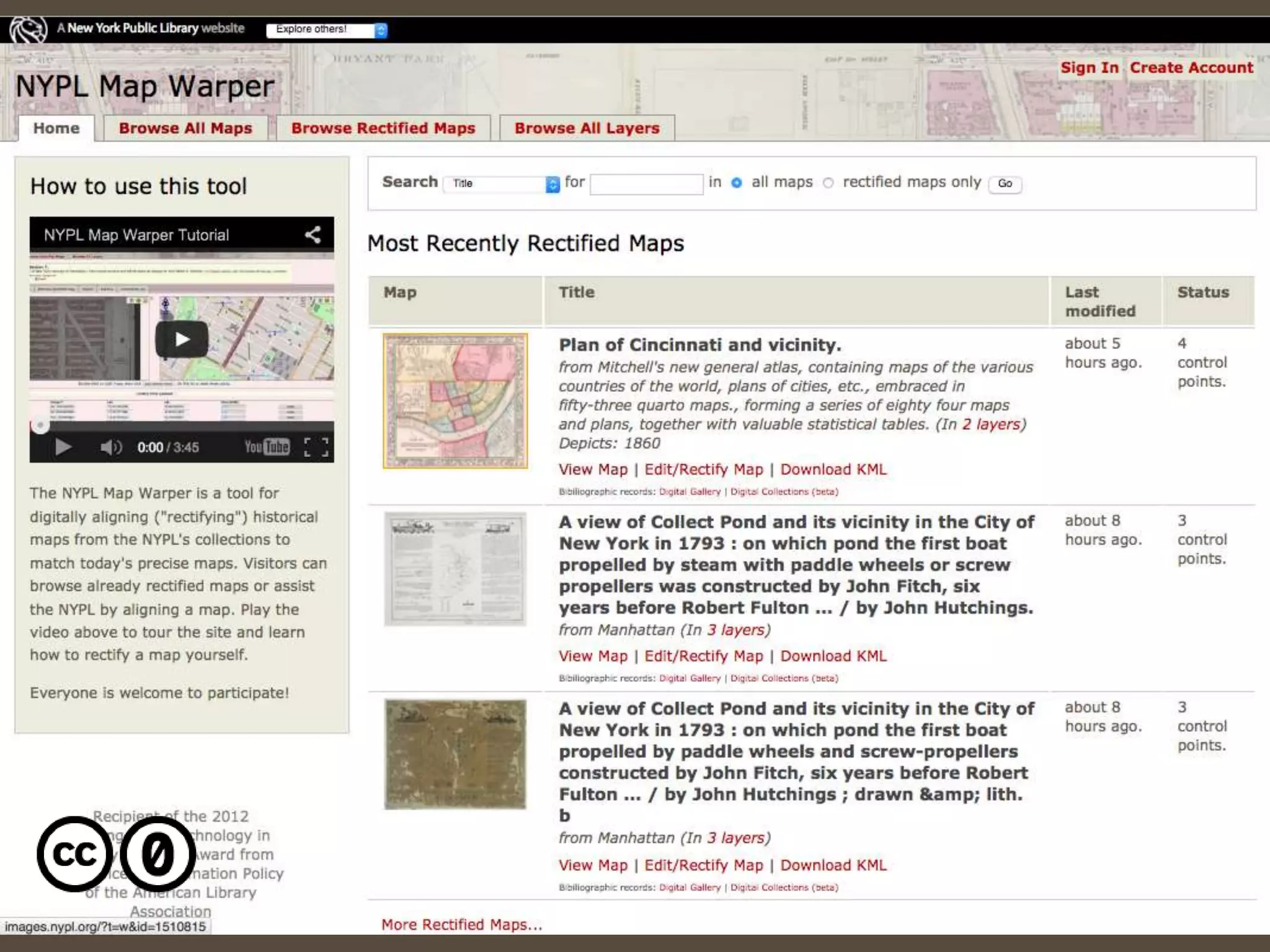Select the 'rectified maps only' radio button

click(828, 183)
